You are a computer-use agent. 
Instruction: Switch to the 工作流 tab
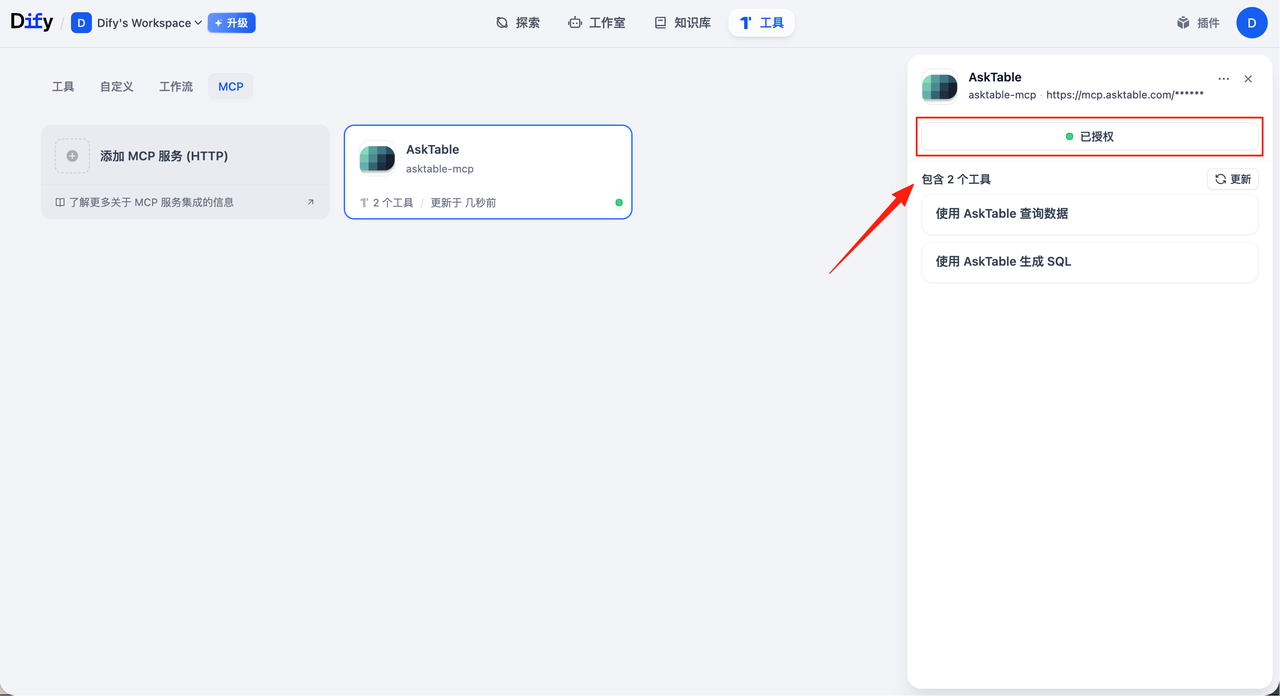point(176,87)
